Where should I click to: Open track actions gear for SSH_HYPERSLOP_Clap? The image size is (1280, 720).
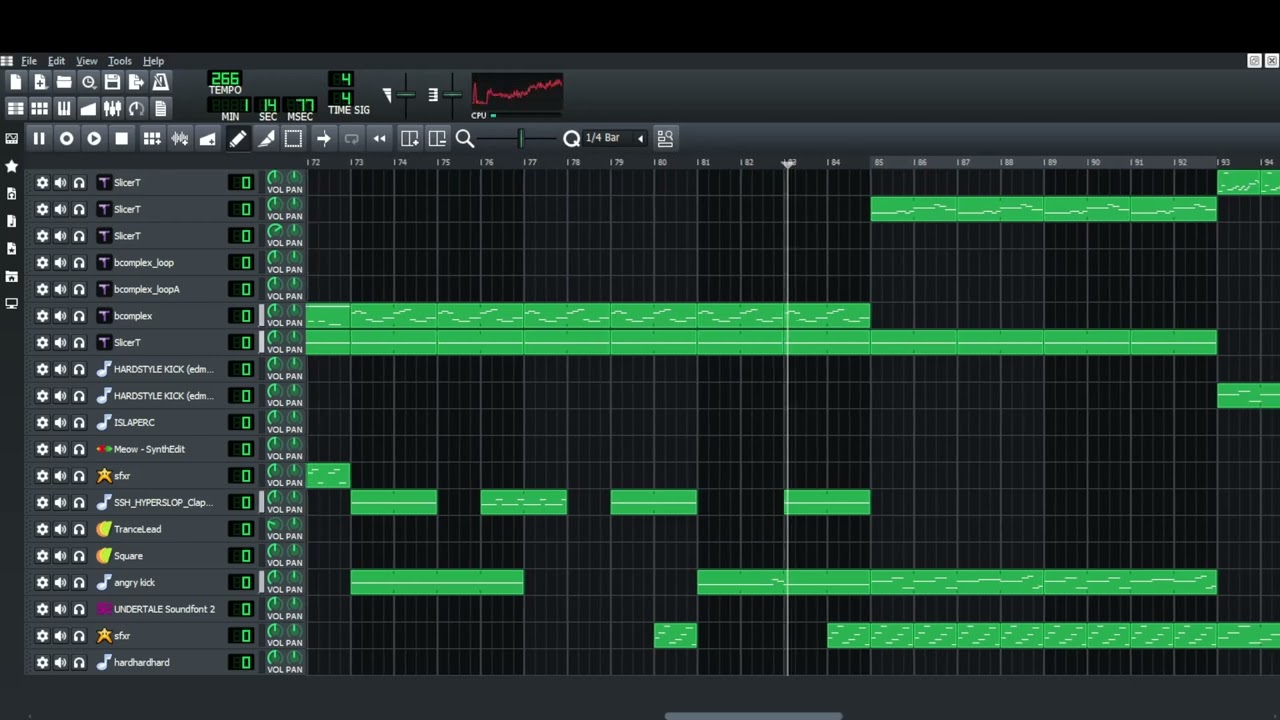(42, 502)
